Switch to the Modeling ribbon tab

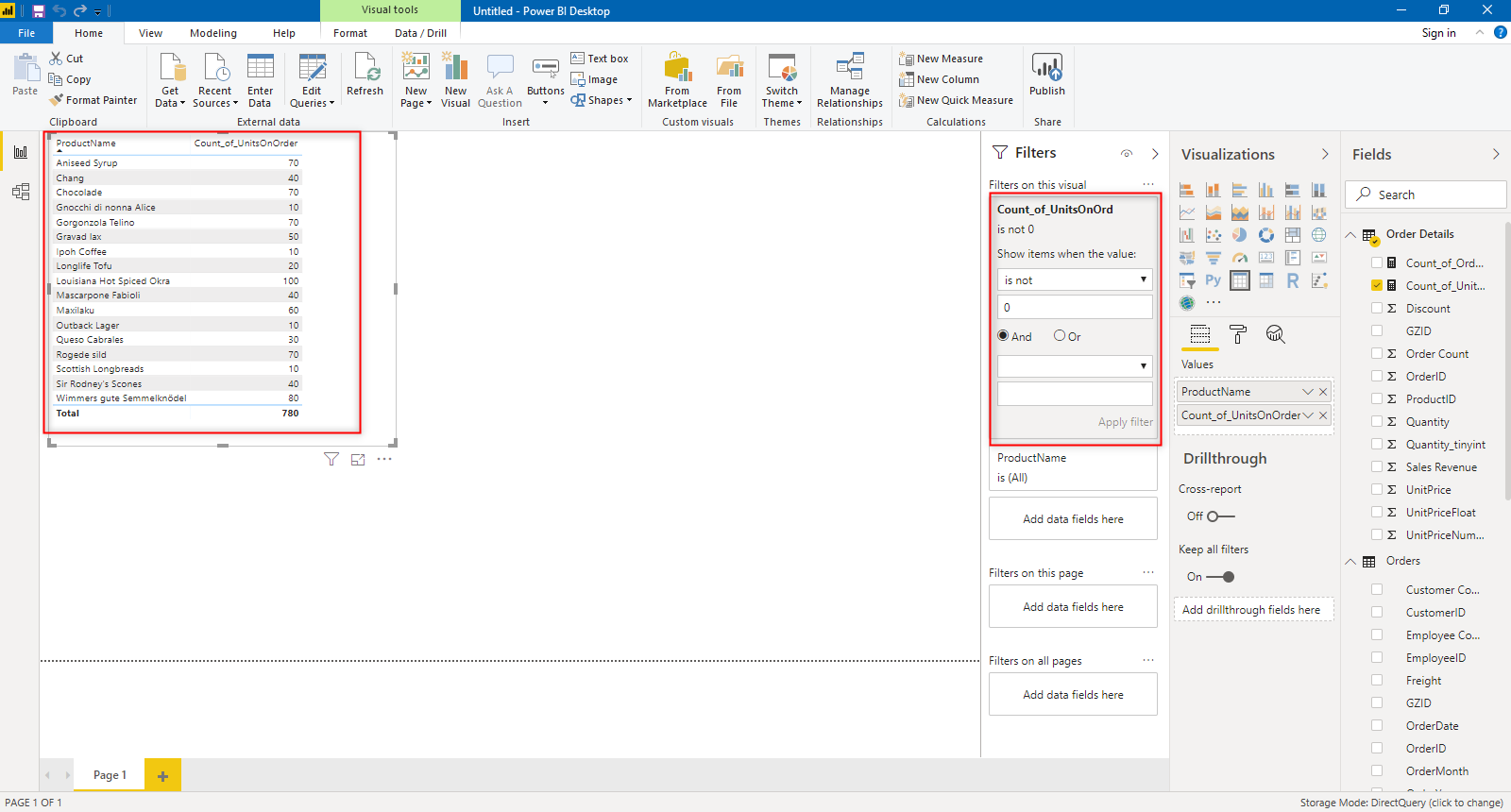point(213,33)
